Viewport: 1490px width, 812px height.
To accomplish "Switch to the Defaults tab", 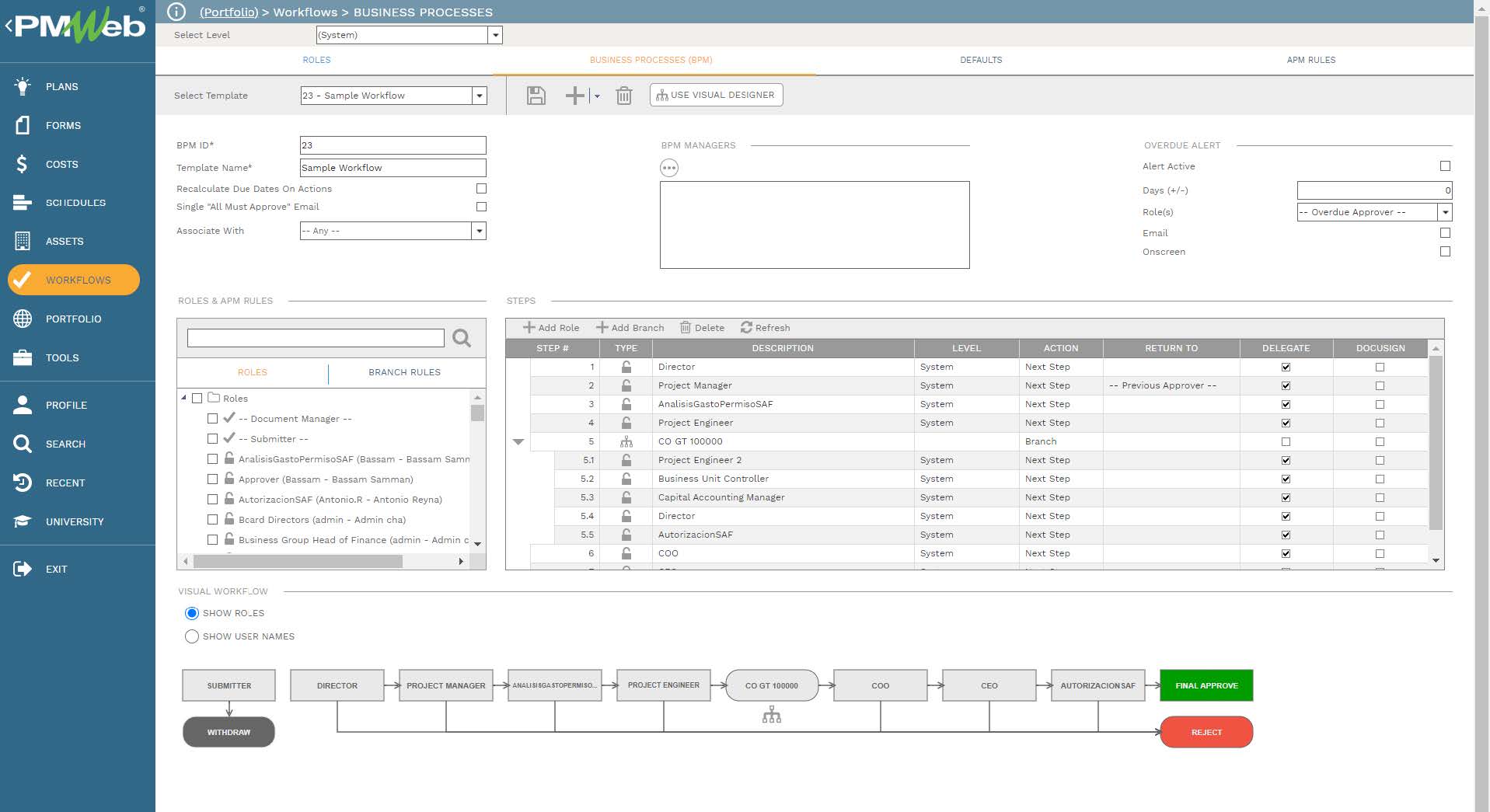I will coord(981,60).
